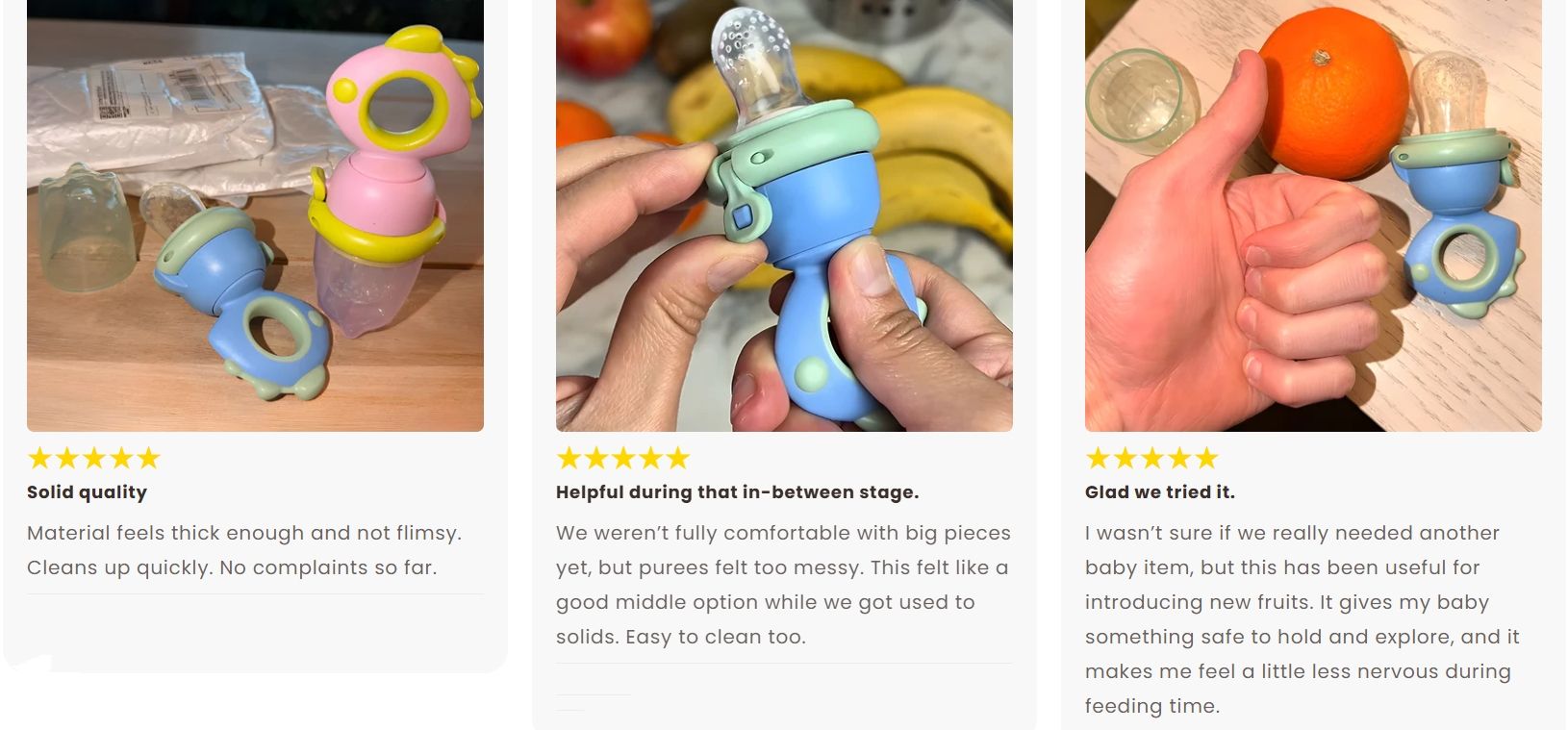This screenshot has width=1568, height=730.
Task: Click the star rating above 'Helpful during' title
Action: tap(622, 458)
